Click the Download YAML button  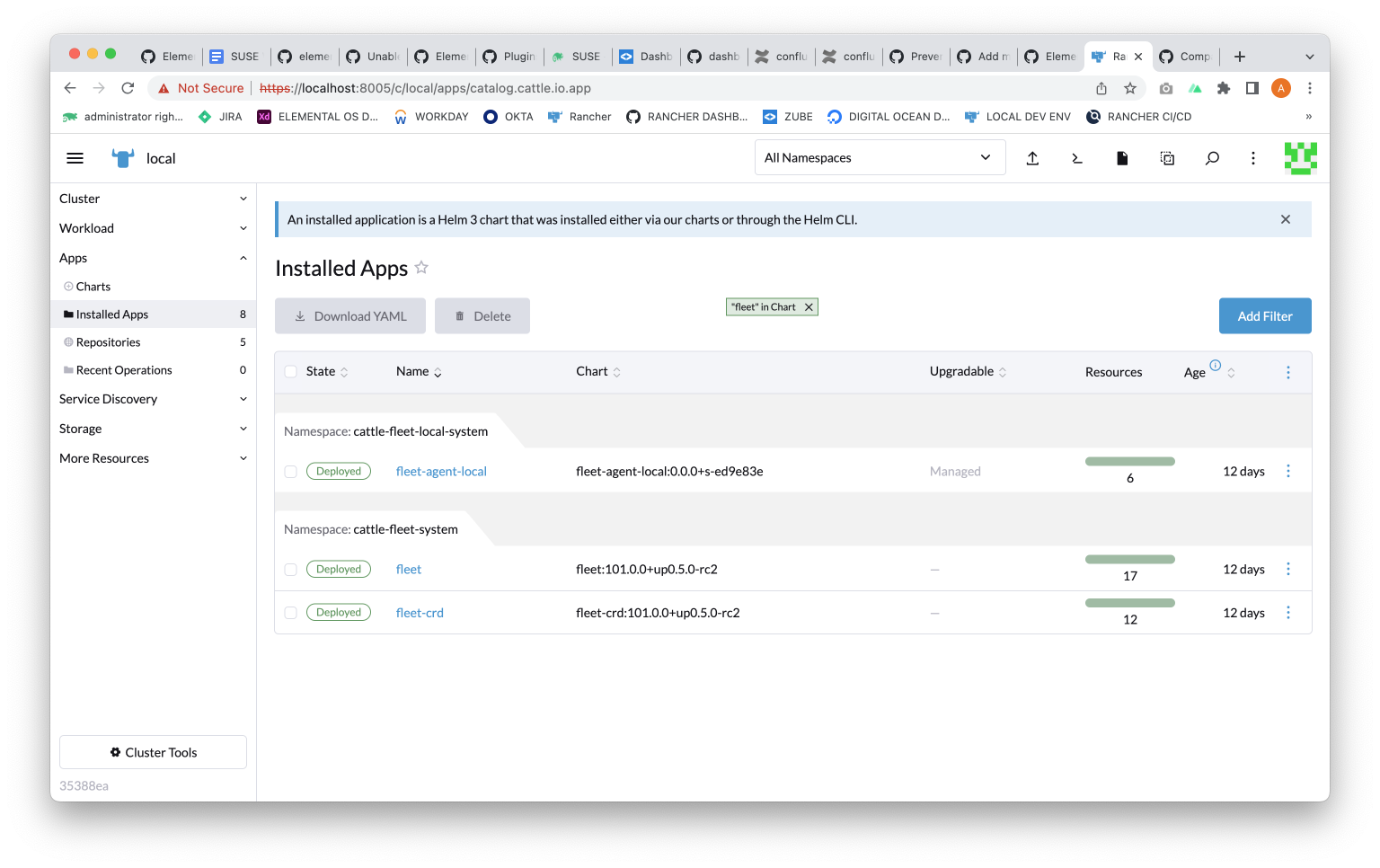point(350,316)
